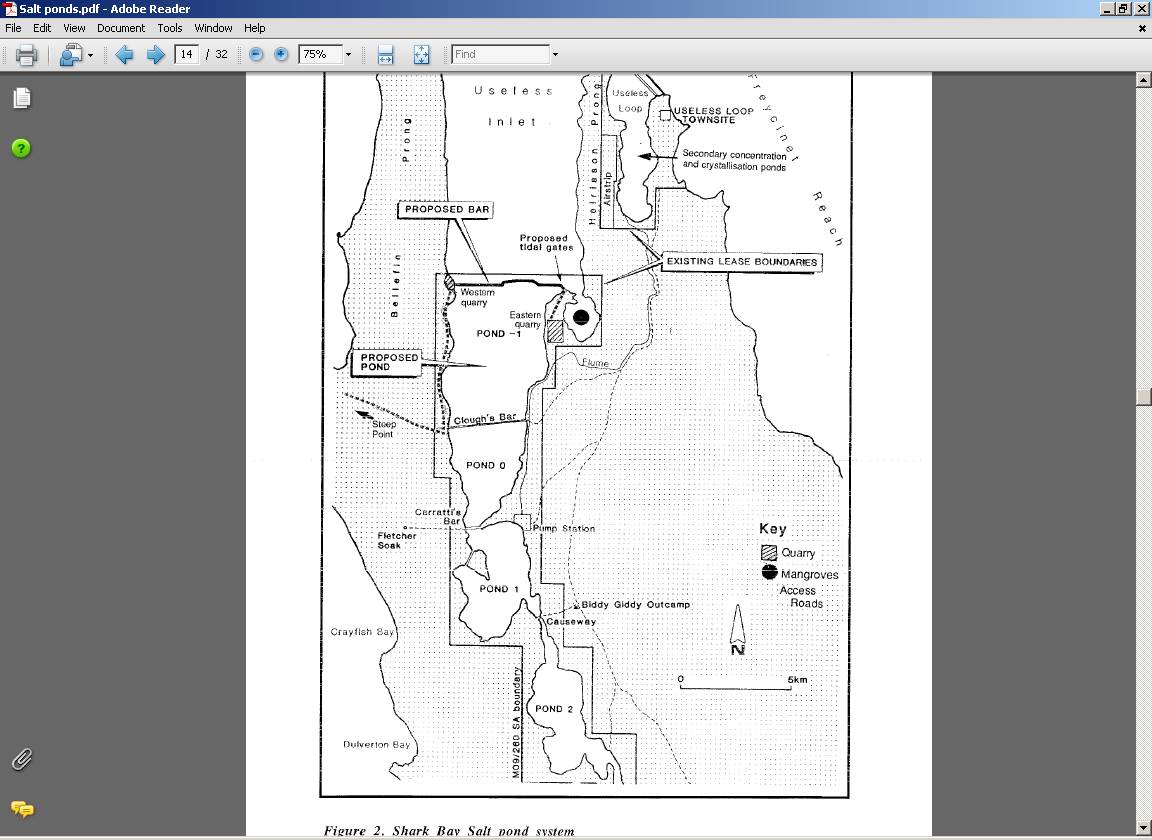This screenshot has width=1152, height=840.
Task: Open the Pages panel in sidebar
Action: coord(22,98)
